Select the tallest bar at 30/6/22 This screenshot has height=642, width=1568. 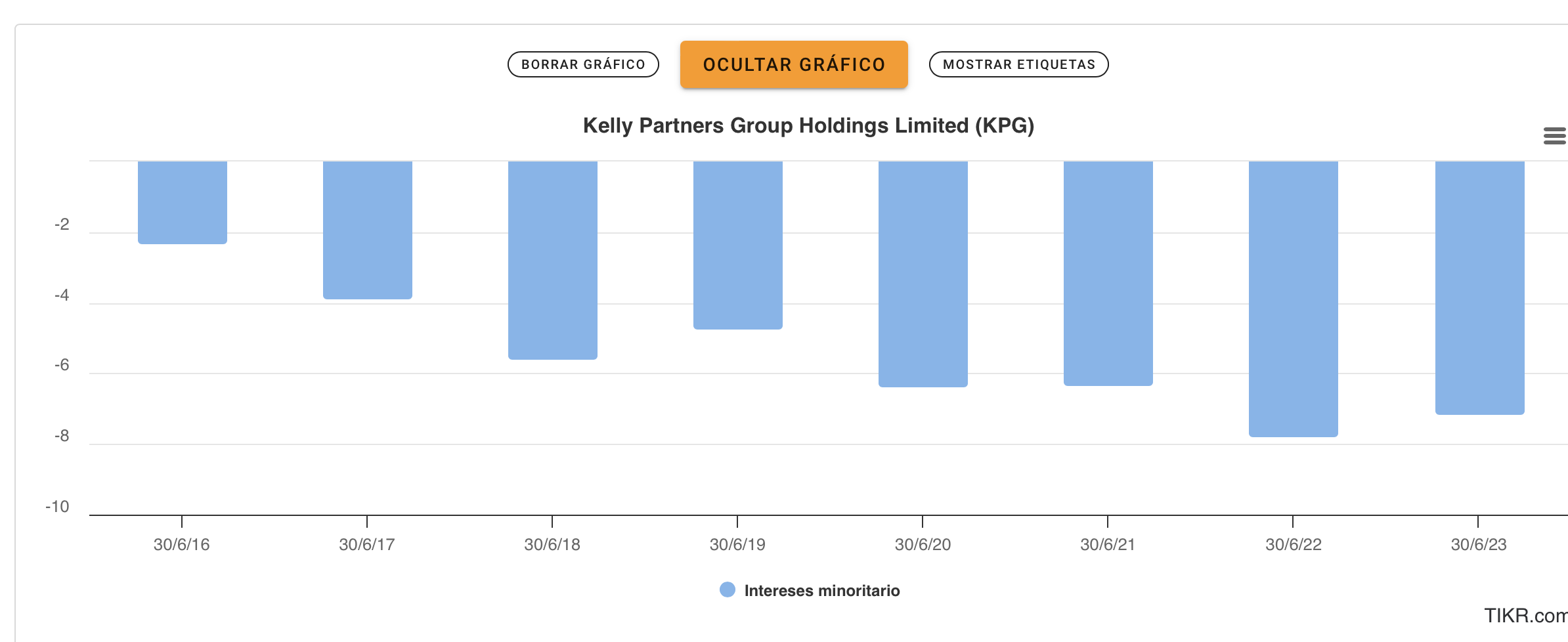[x=1294, y=299]
